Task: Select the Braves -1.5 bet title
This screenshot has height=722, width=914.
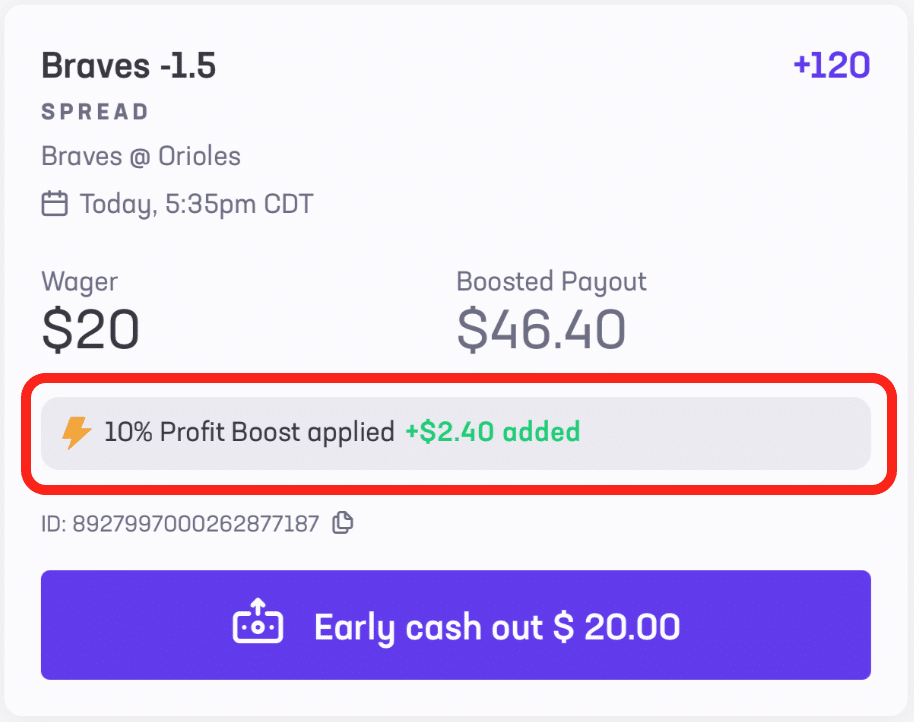Action: coord(129,64)
